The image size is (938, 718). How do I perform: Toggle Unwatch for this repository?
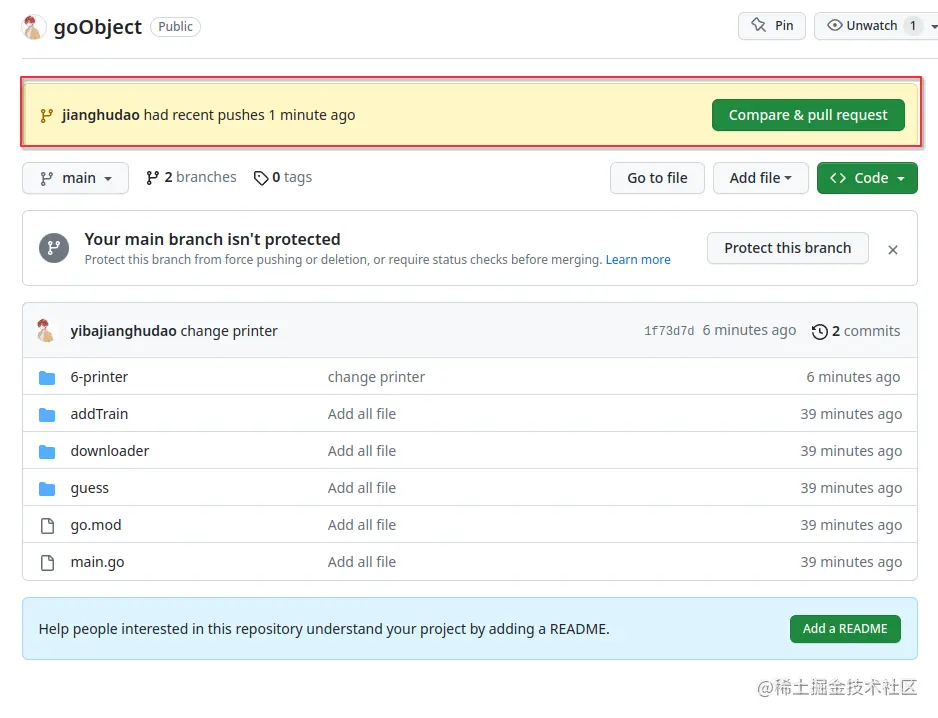tap(862, 26)
